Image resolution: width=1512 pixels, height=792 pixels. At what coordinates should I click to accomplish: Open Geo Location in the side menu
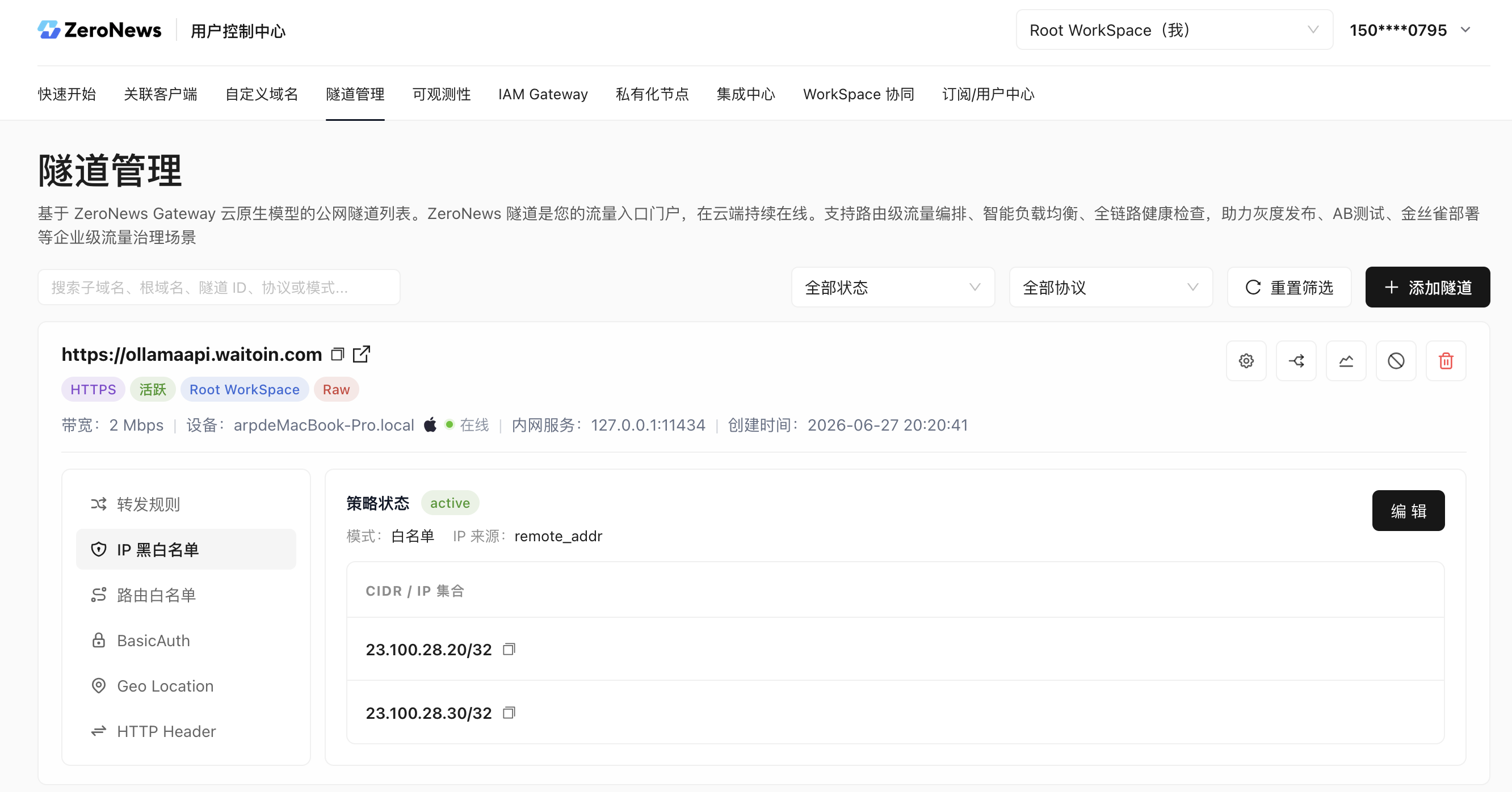point(186,686)
